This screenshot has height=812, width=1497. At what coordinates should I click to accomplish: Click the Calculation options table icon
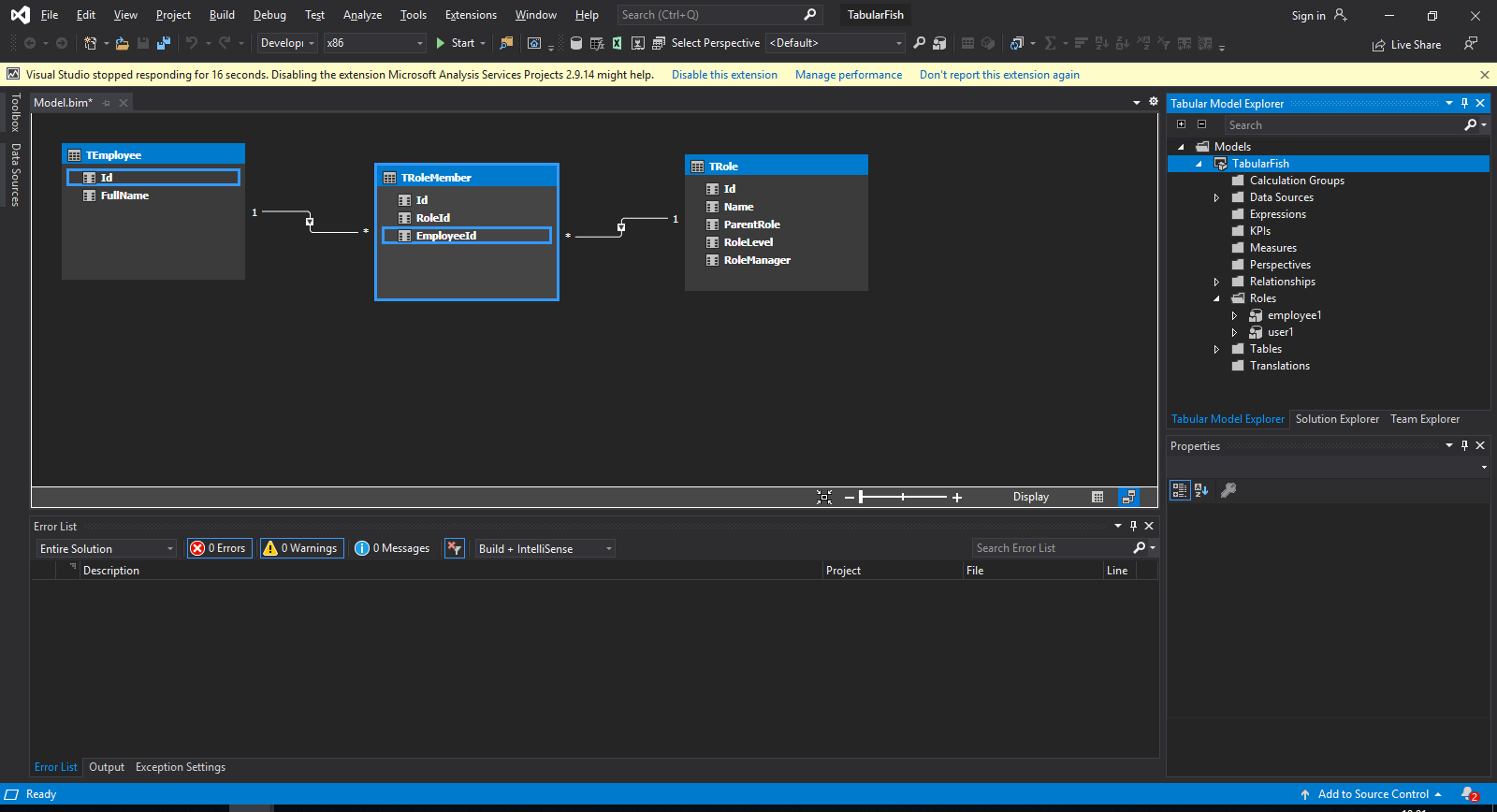coord(597,43)
